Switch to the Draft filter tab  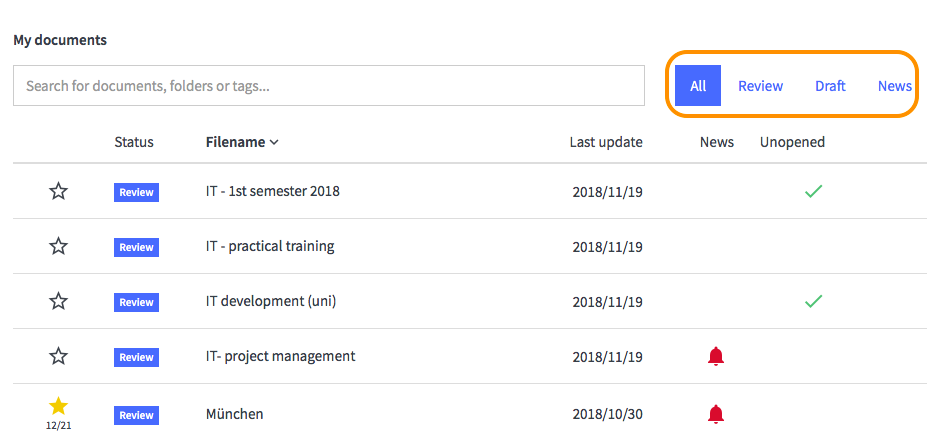click(830, 86)
